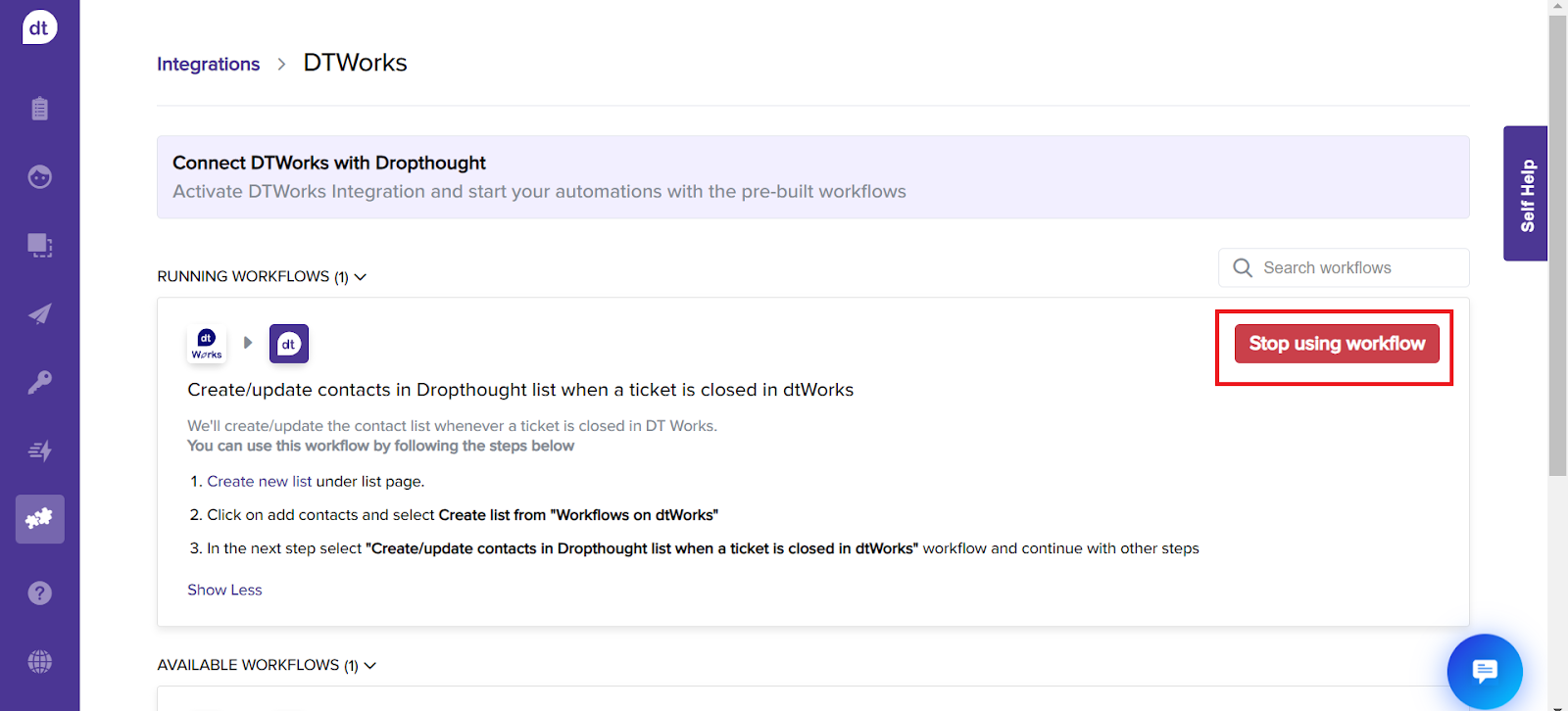Screen dimensions: 1568x711
Task: Follow the Create new list link
Action: 259,481
